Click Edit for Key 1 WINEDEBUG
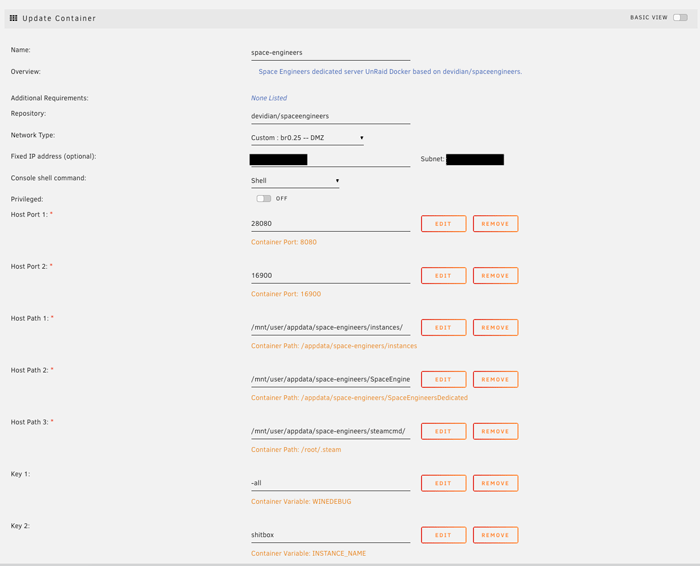 (443, 483)
